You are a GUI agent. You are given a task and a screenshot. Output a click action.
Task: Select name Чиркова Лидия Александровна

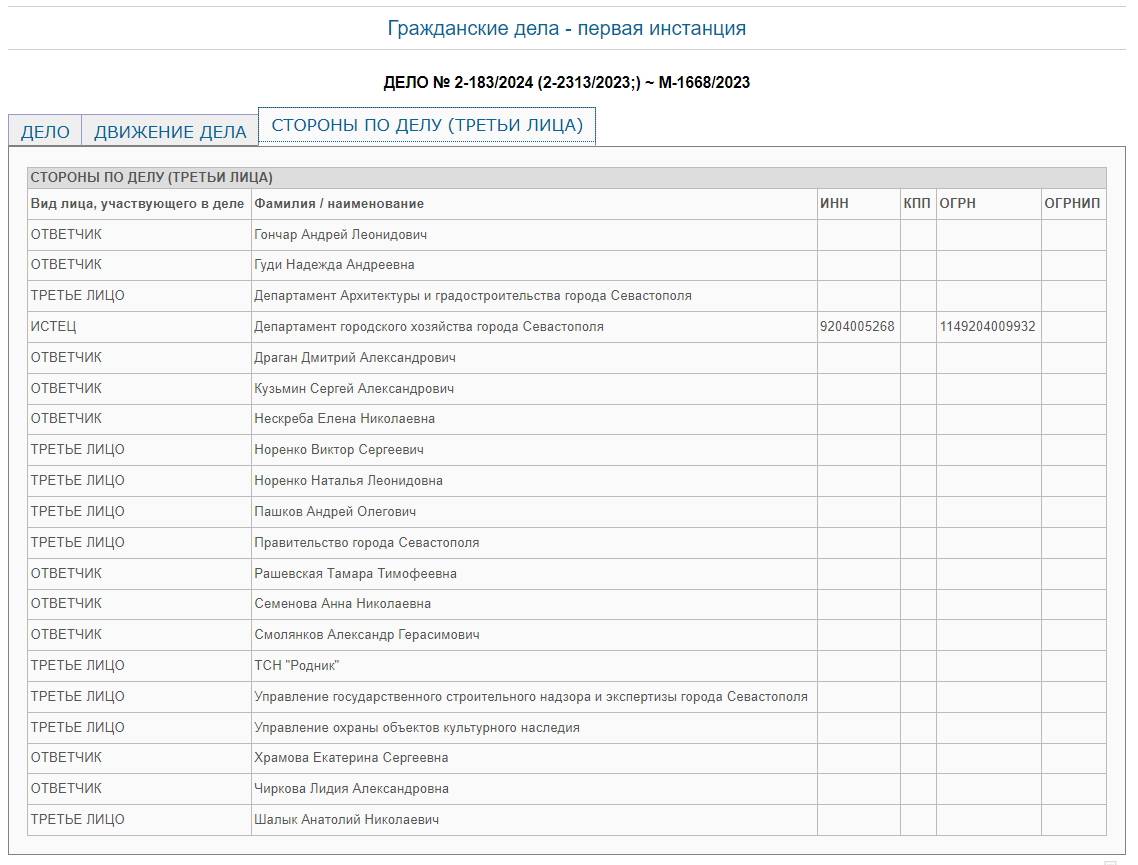click(x=351, y=789)
